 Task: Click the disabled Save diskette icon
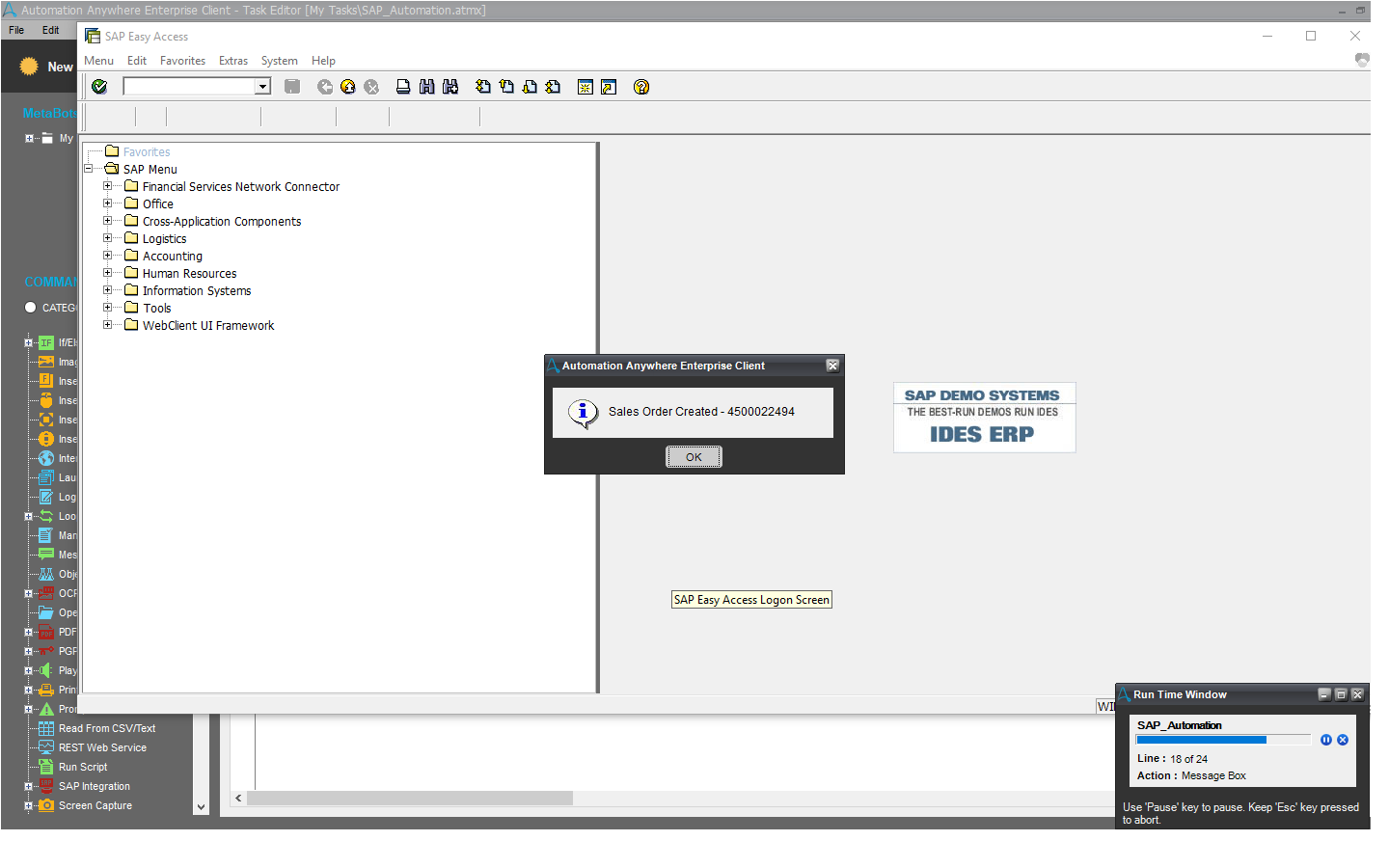[x=292, y=87]
